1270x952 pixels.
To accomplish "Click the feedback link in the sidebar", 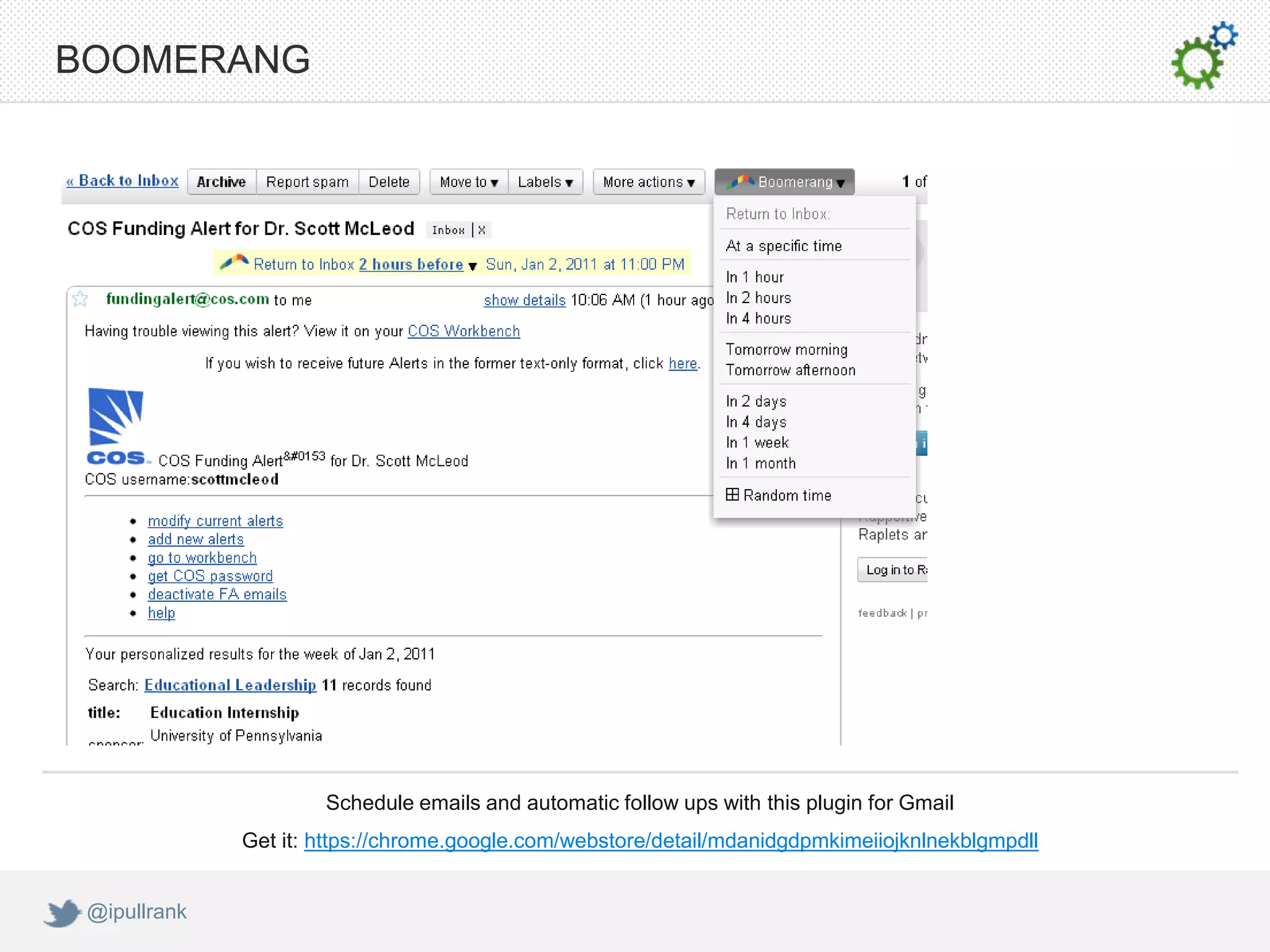I will point(882,614).
